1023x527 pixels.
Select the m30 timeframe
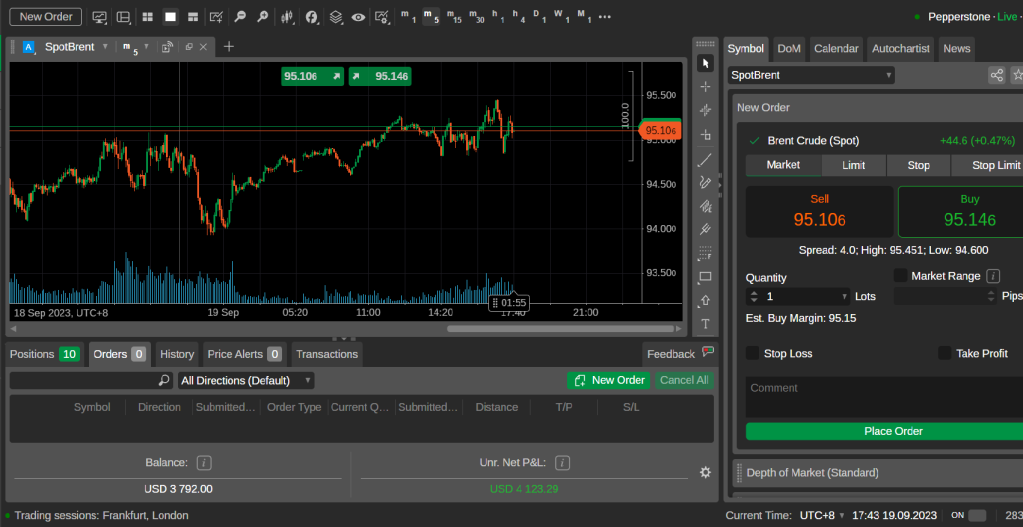tap(476, 17)
